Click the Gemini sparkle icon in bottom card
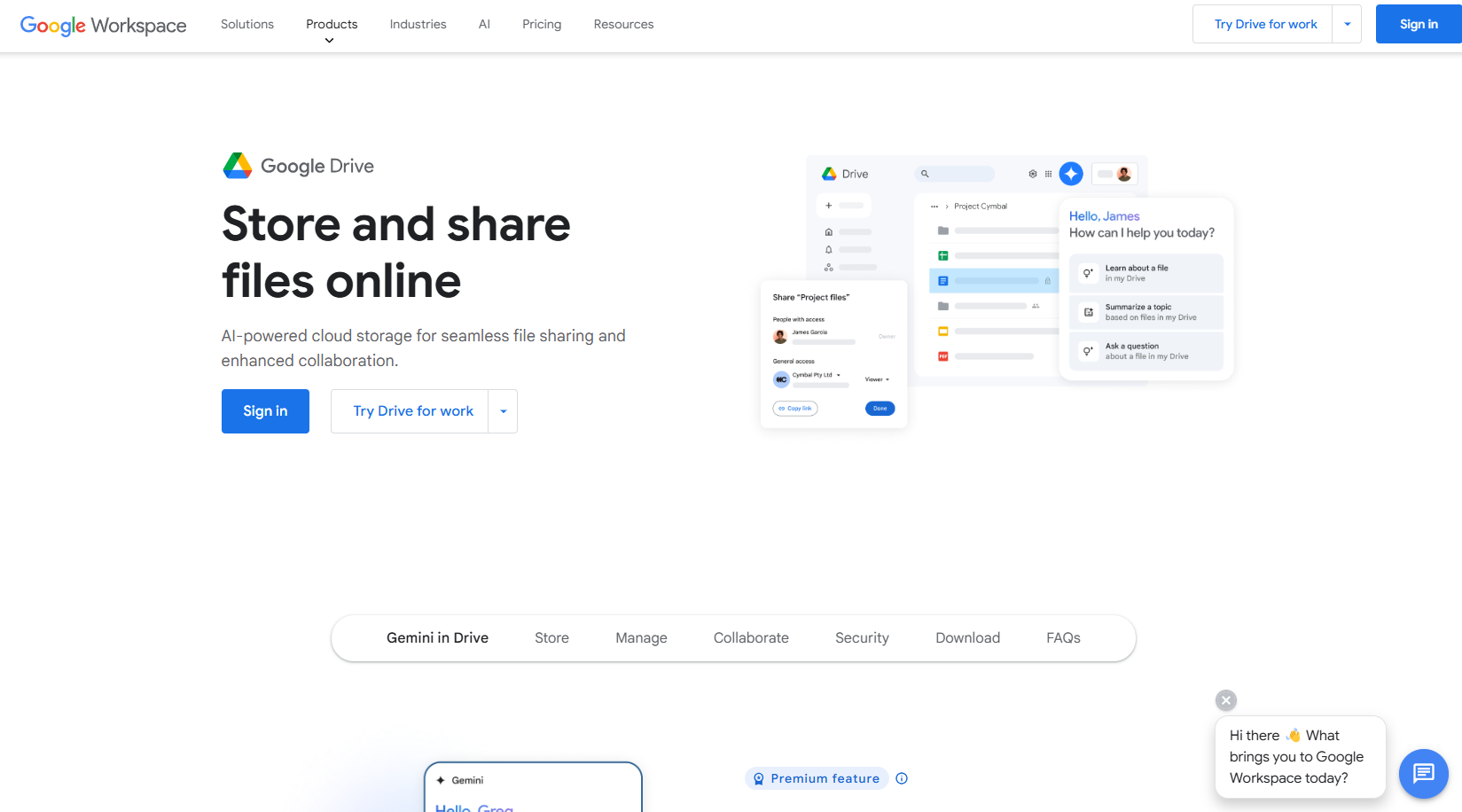The width and height of the screenshot is (1462, 812). coord(441,780)
